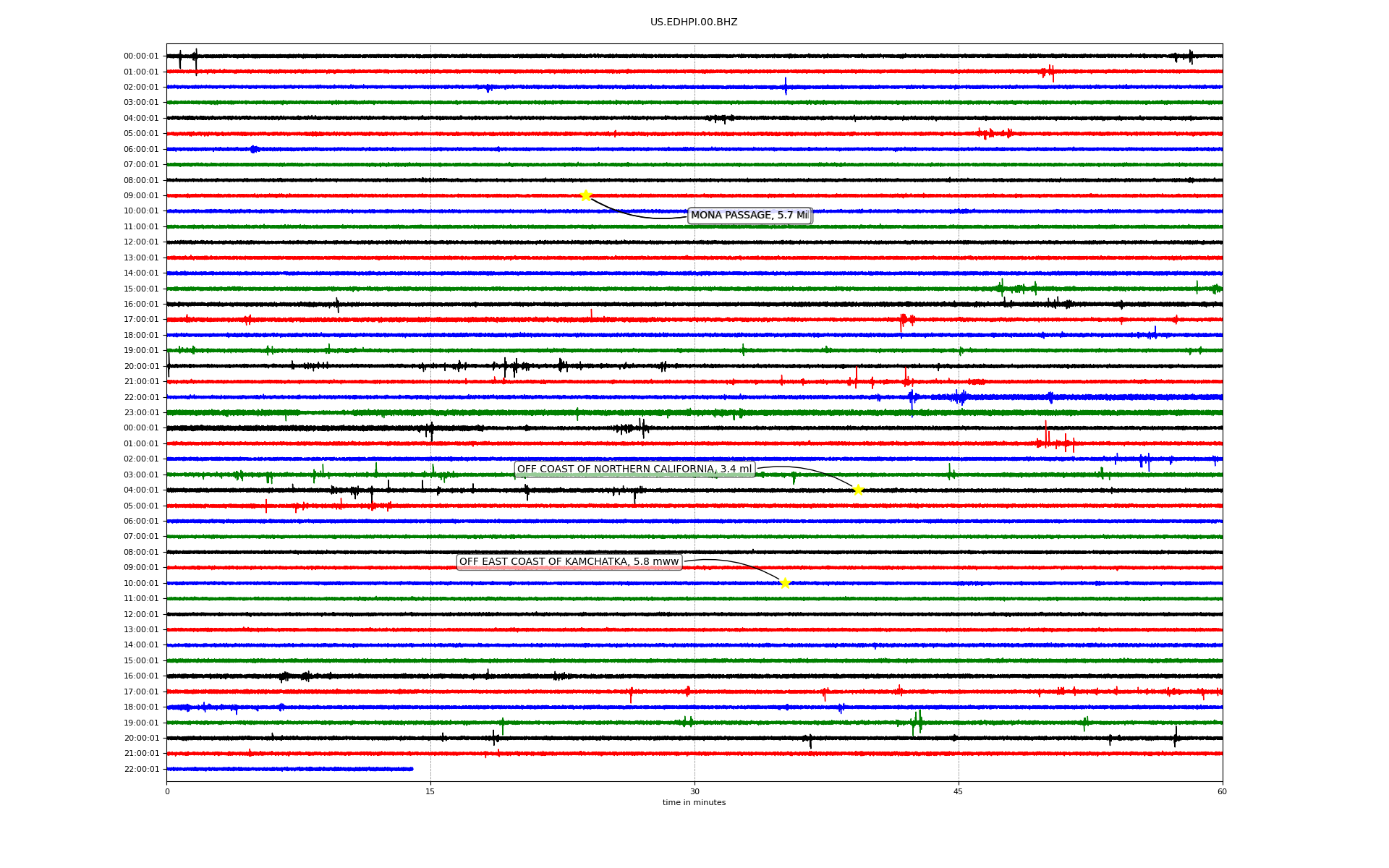The height and width of the screenshot is (868, 1389).
Task: Click the 13:00:01 label in the upper section
Action: point(141,258)
